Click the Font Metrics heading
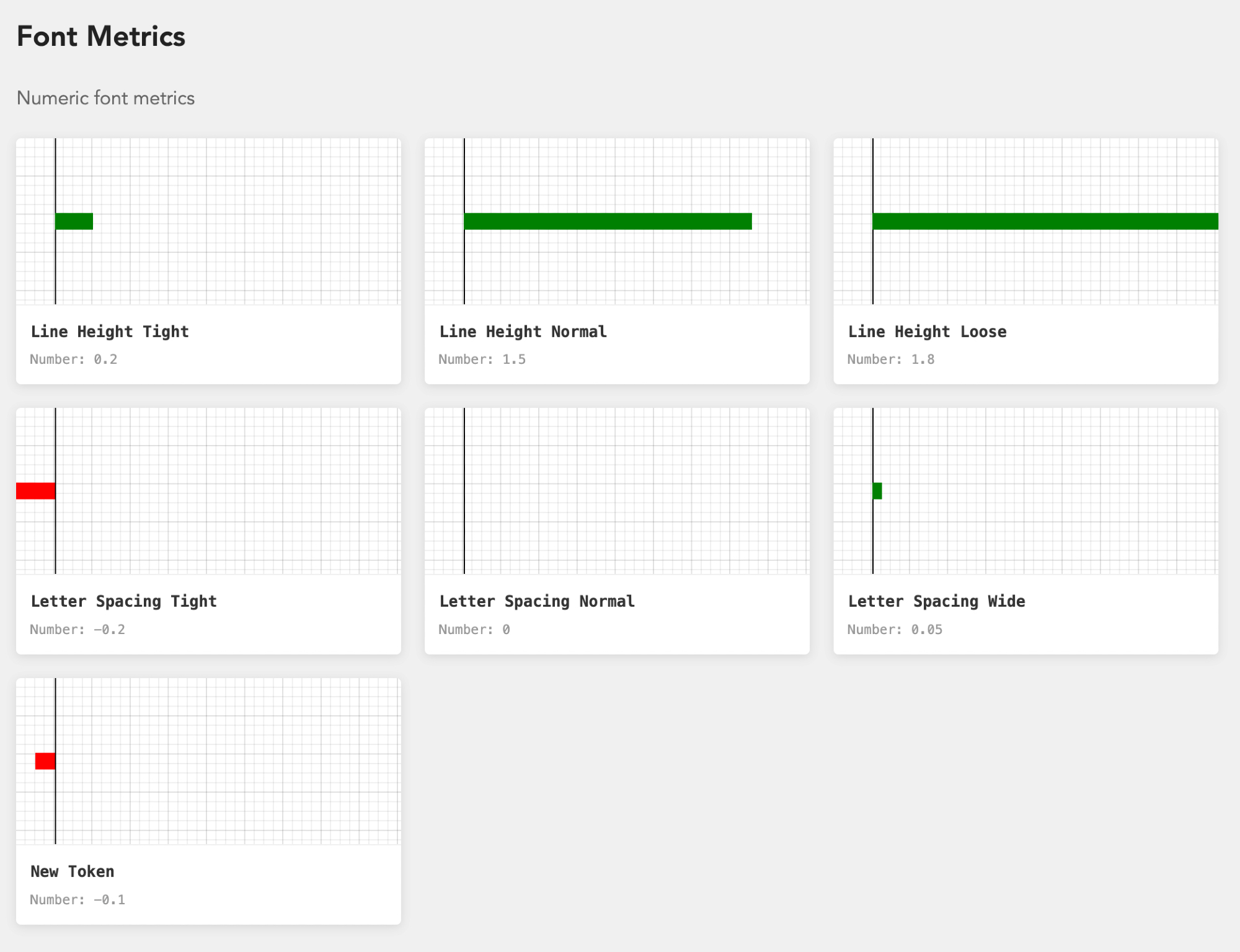 101,37
